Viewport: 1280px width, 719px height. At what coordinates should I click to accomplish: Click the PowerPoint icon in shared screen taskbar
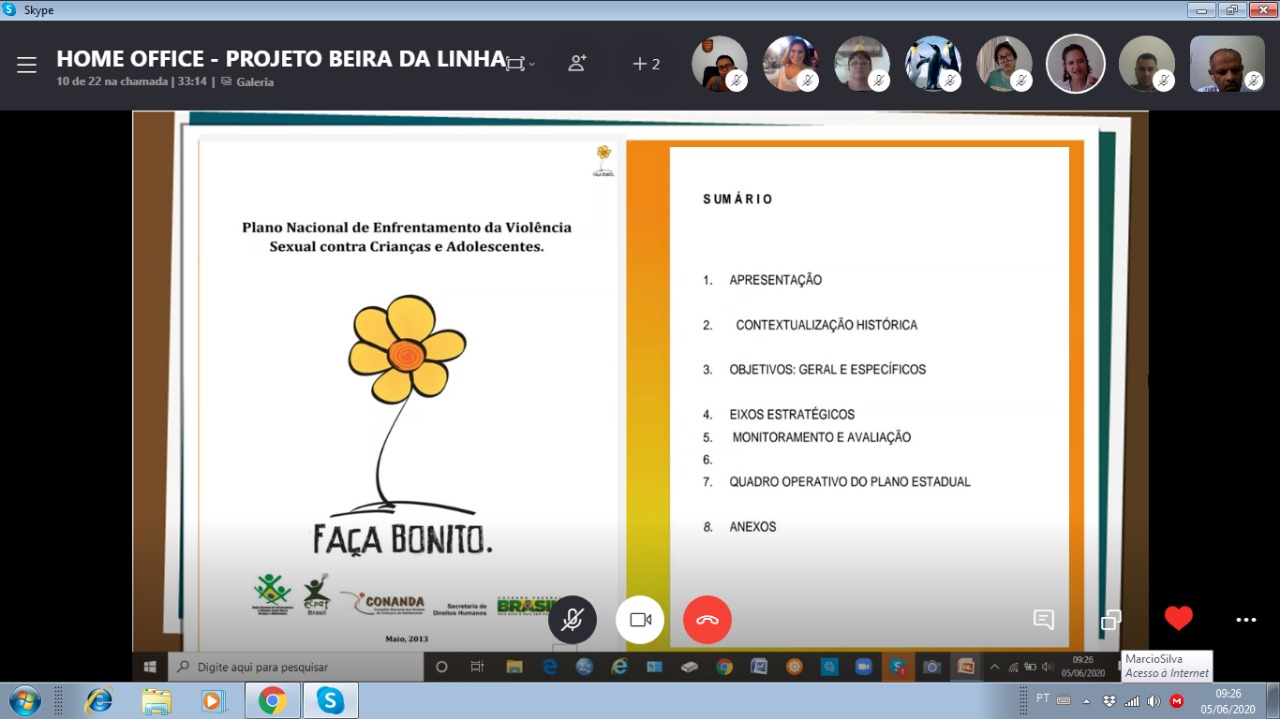coord(966,666)
